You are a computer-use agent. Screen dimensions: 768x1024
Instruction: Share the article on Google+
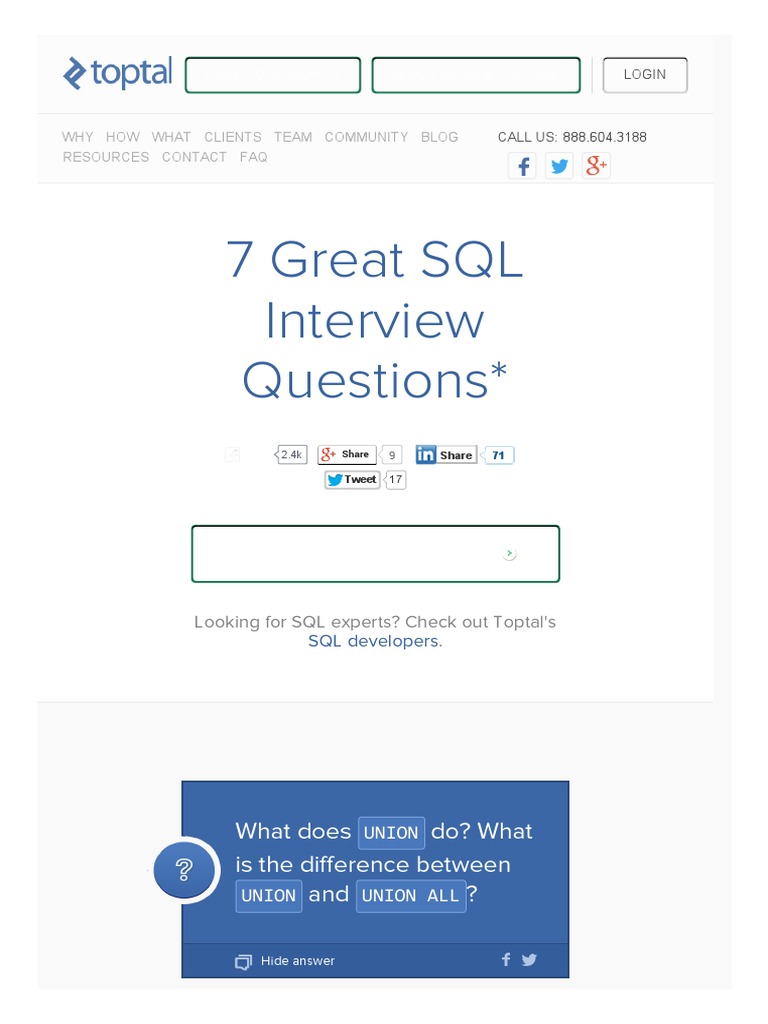pyautogui.click(x=347, y=455)
